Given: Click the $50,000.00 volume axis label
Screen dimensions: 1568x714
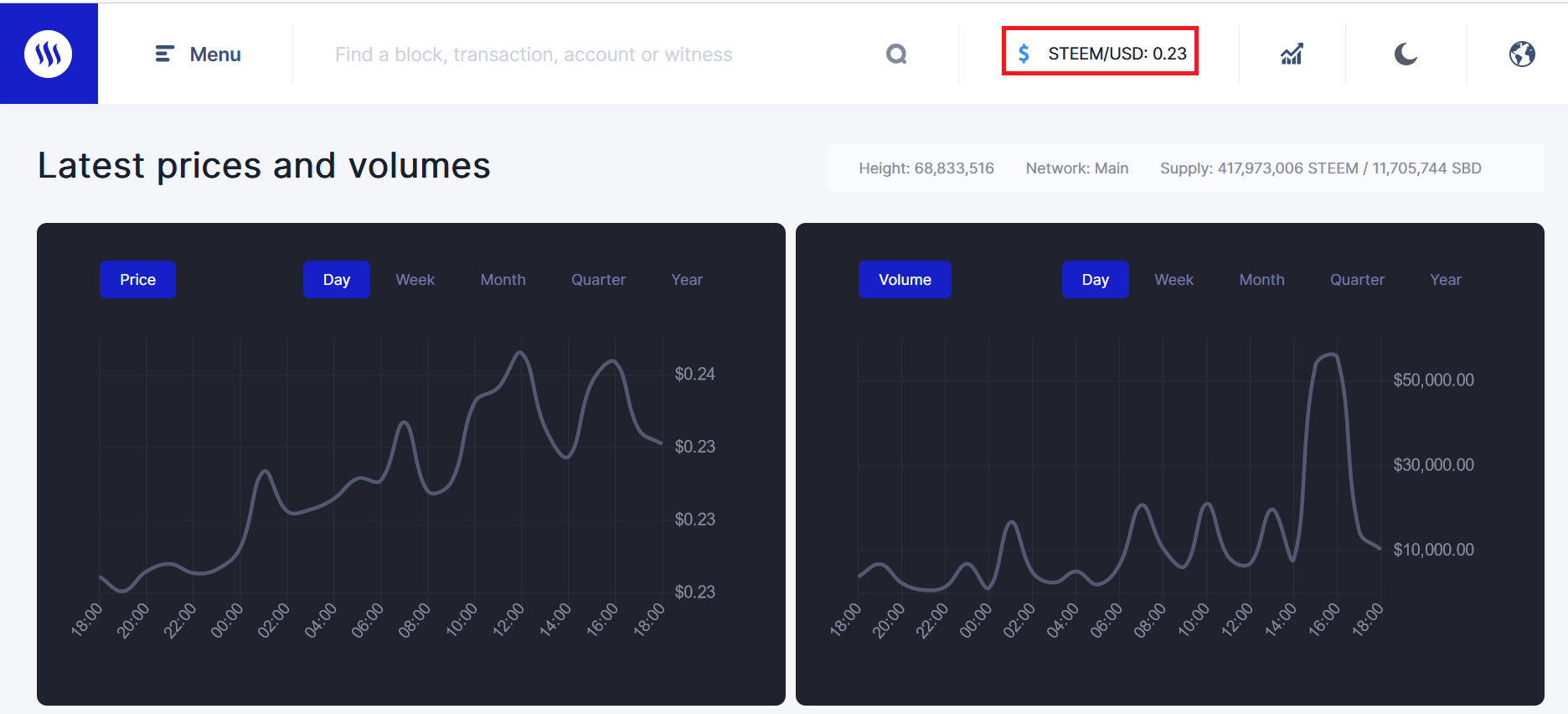Looking at the screenshot, I should click(x=1434, y=380).
